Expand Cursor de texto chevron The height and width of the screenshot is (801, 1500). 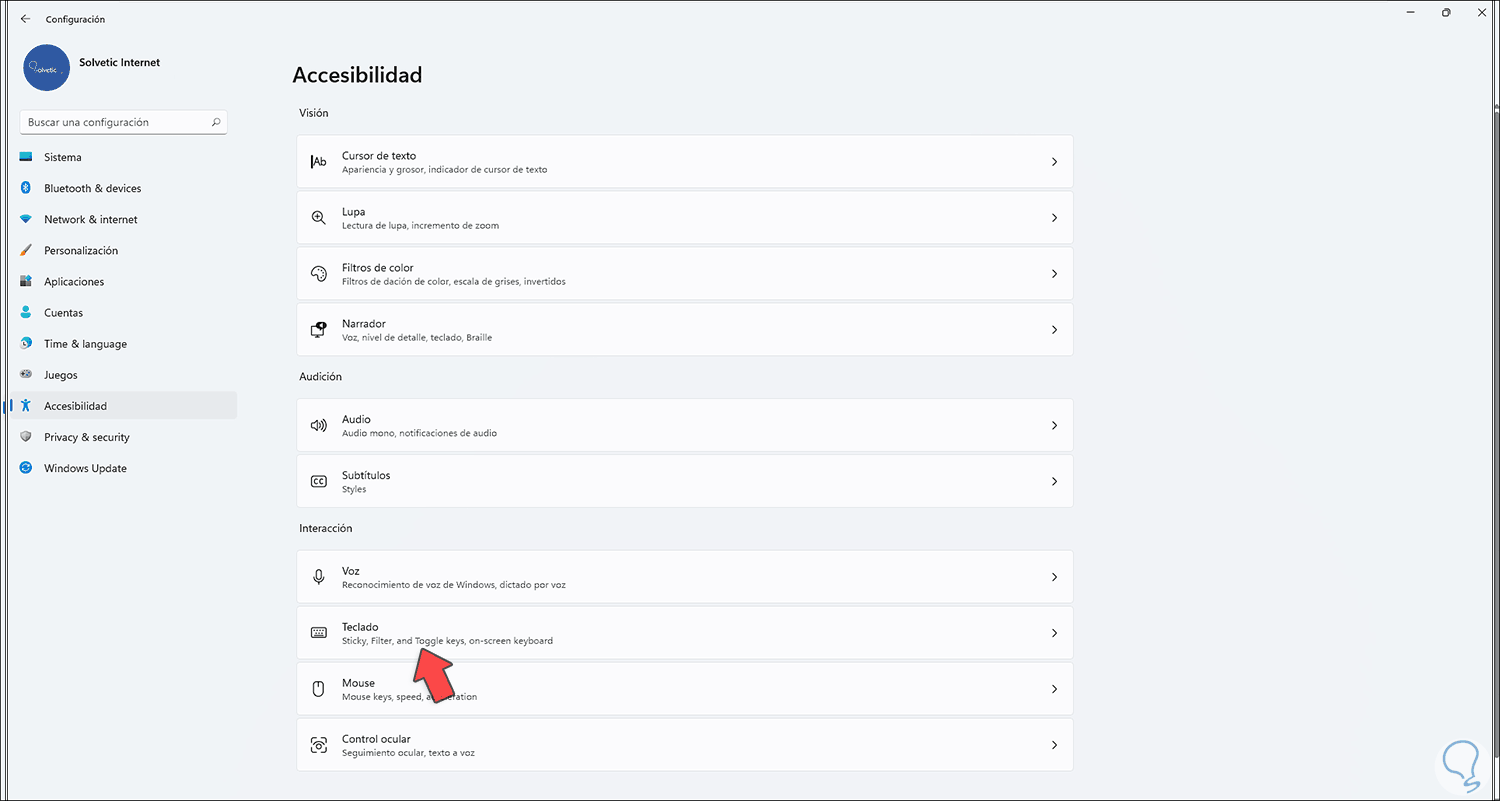coord(1054,161)
